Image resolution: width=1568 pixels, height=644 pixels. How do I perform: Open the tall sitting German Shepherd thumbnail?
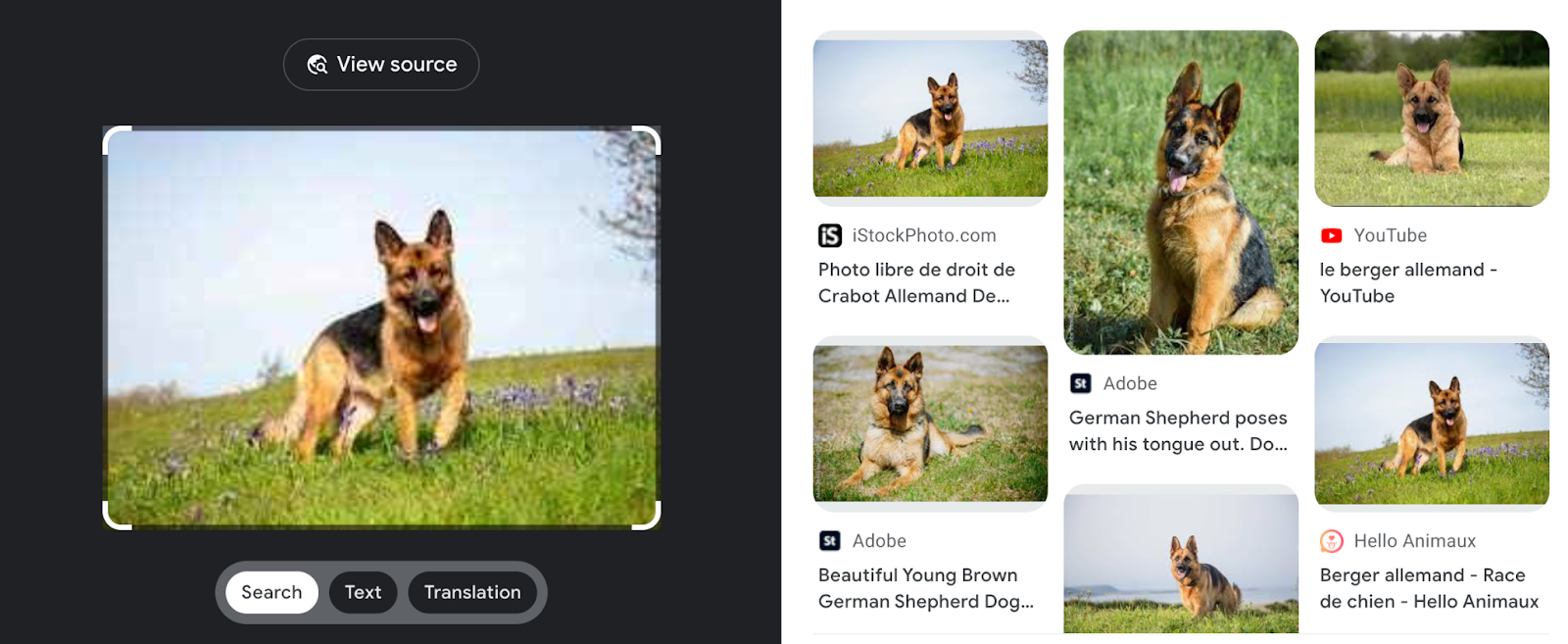(x=1181, y=192)
